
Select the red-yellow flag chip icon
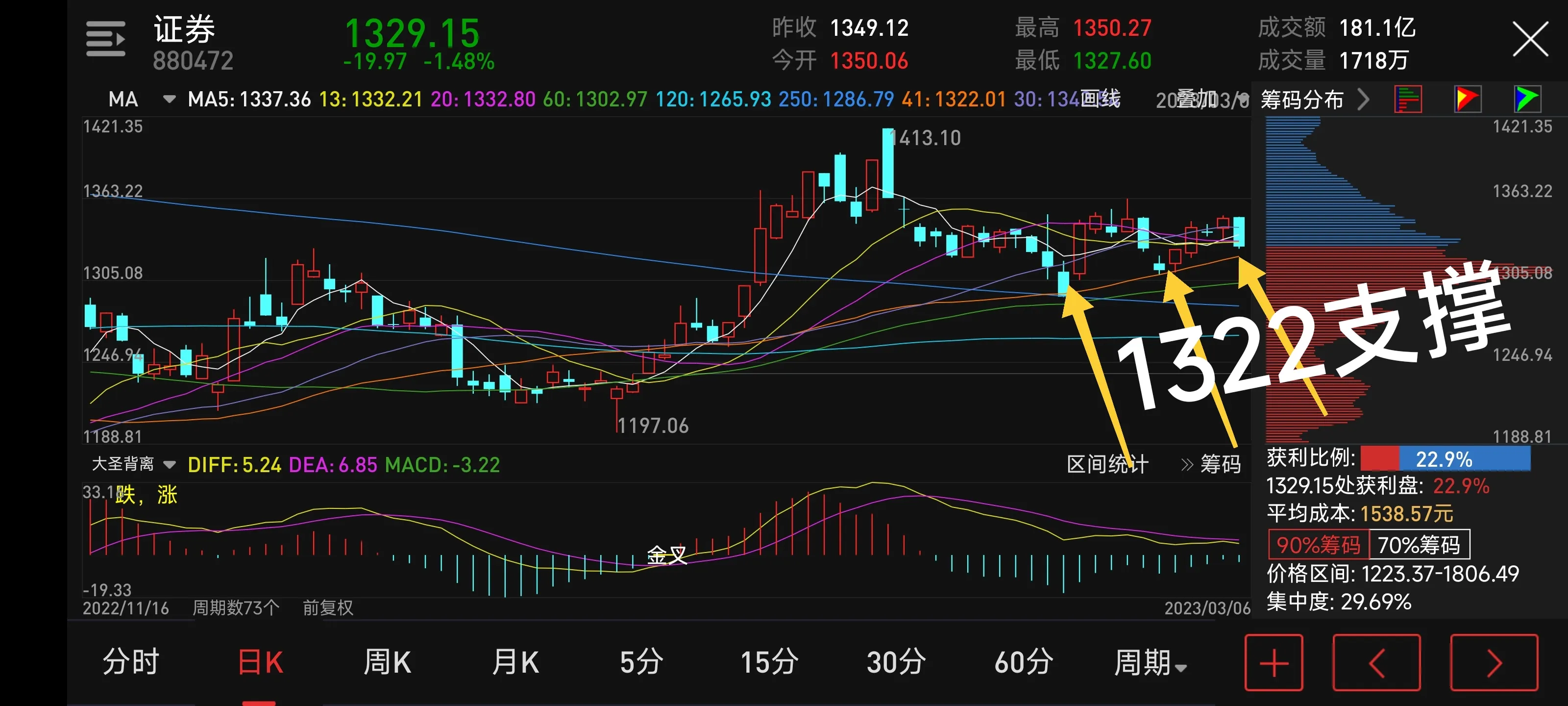pyautogui.click(x=1468, y=100)
